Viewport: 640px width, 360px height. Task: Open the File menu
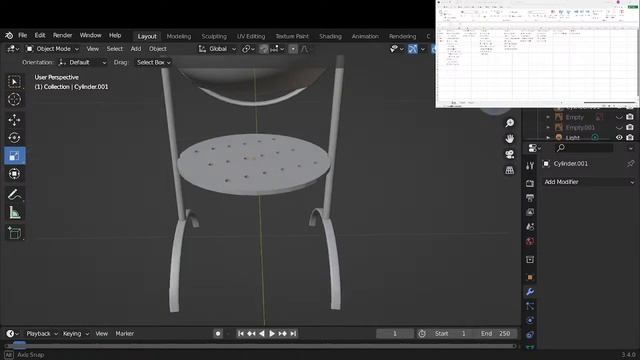22,36
